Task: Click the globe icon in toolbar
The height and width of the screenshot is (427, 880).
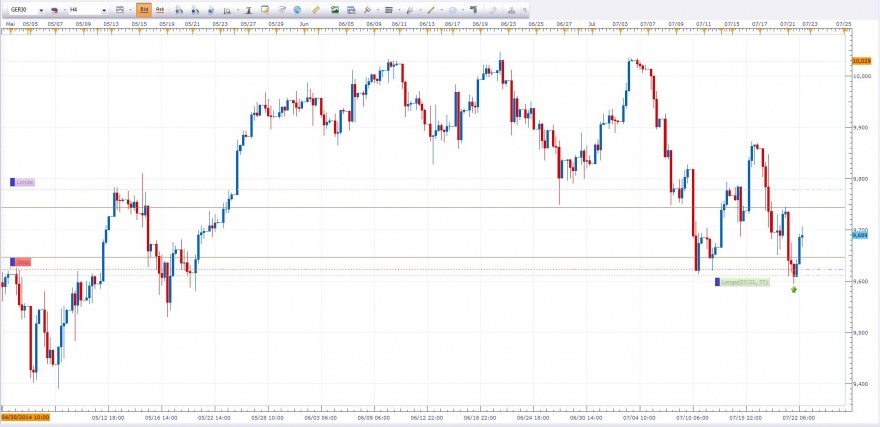Action: coord(297,10)
